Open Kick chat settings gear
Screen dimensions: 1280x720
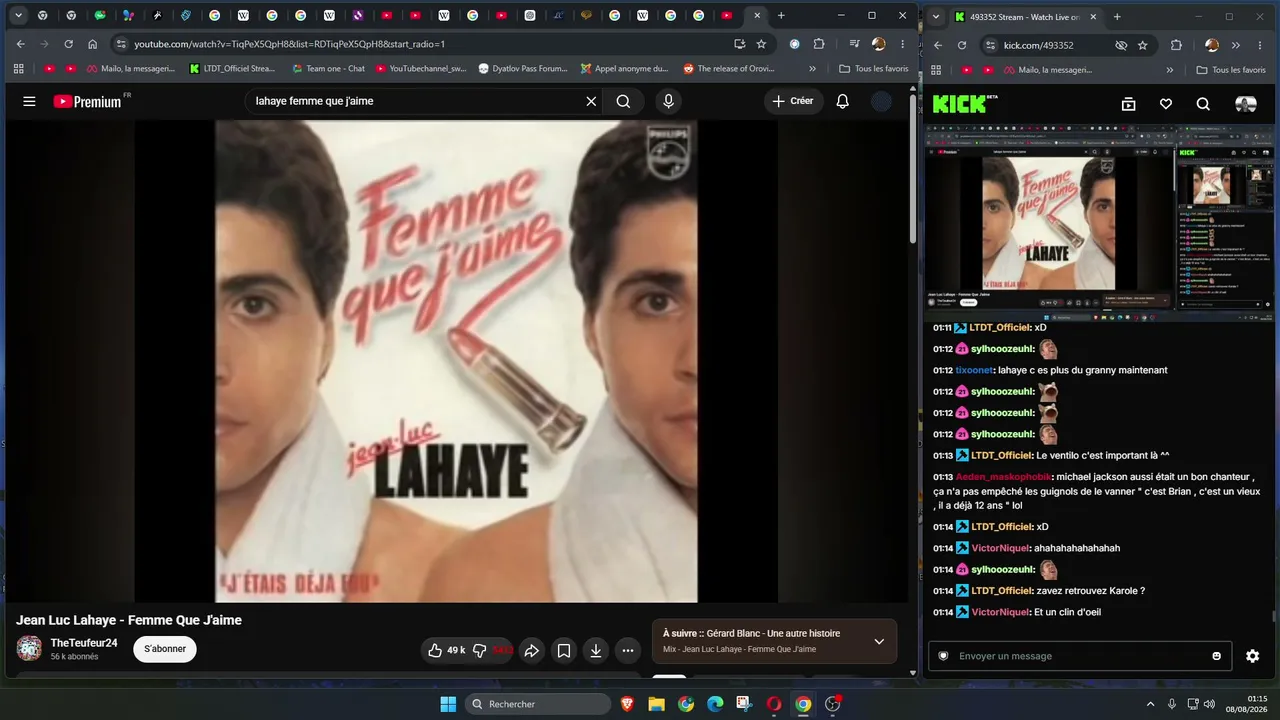tap(1253, 656)
